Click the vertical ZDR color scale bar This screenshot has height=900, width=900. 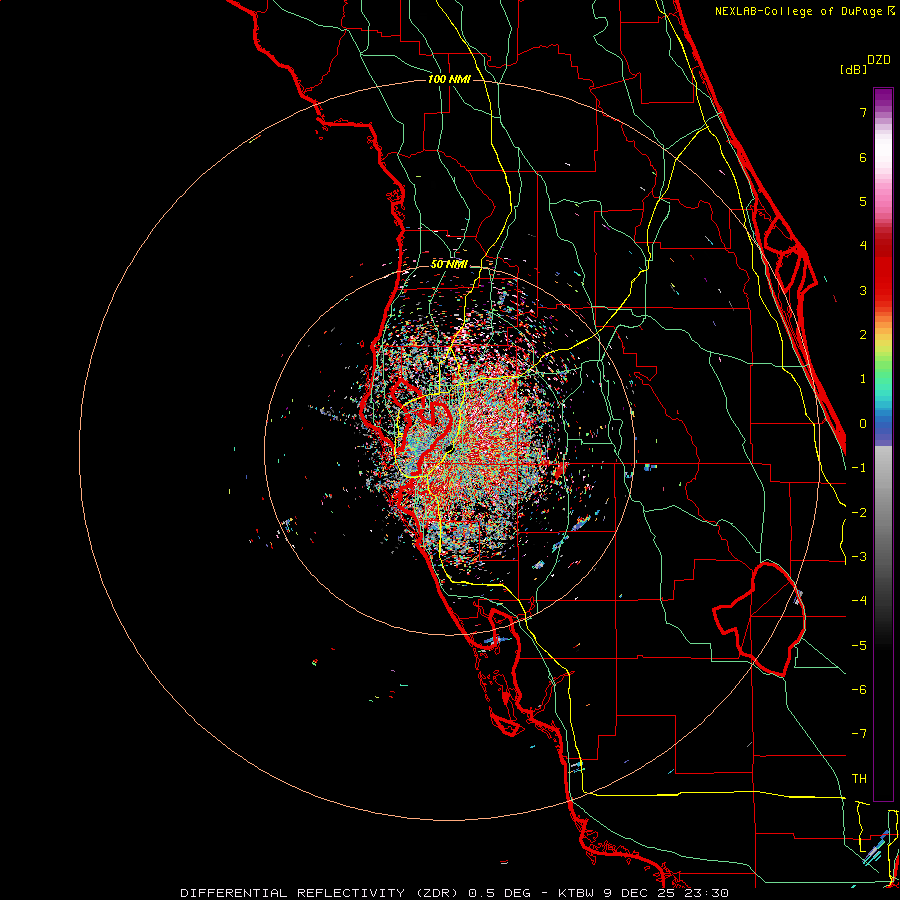[x=883, y=445]
